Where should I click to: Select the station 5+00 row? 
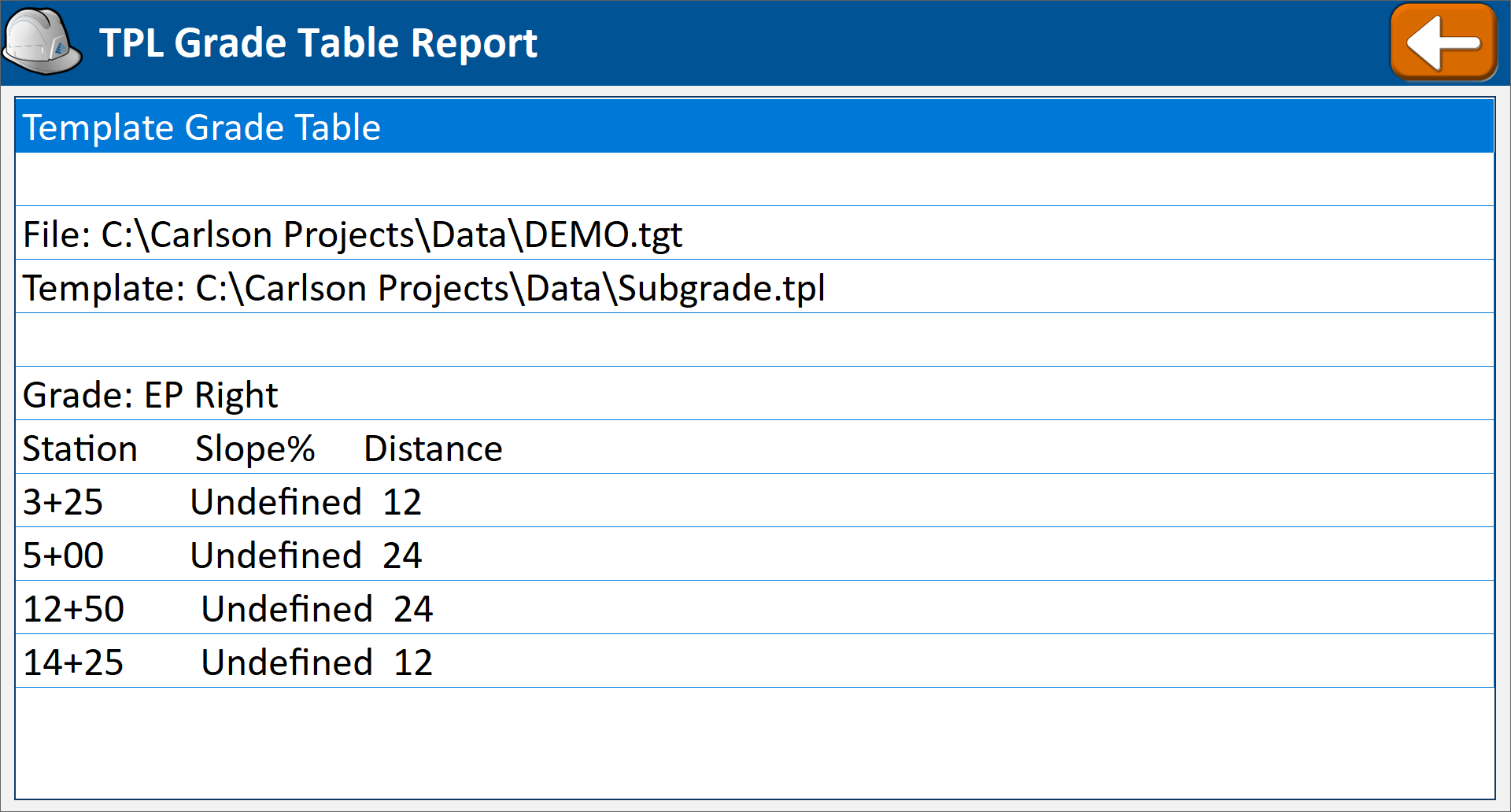[755, 555]
